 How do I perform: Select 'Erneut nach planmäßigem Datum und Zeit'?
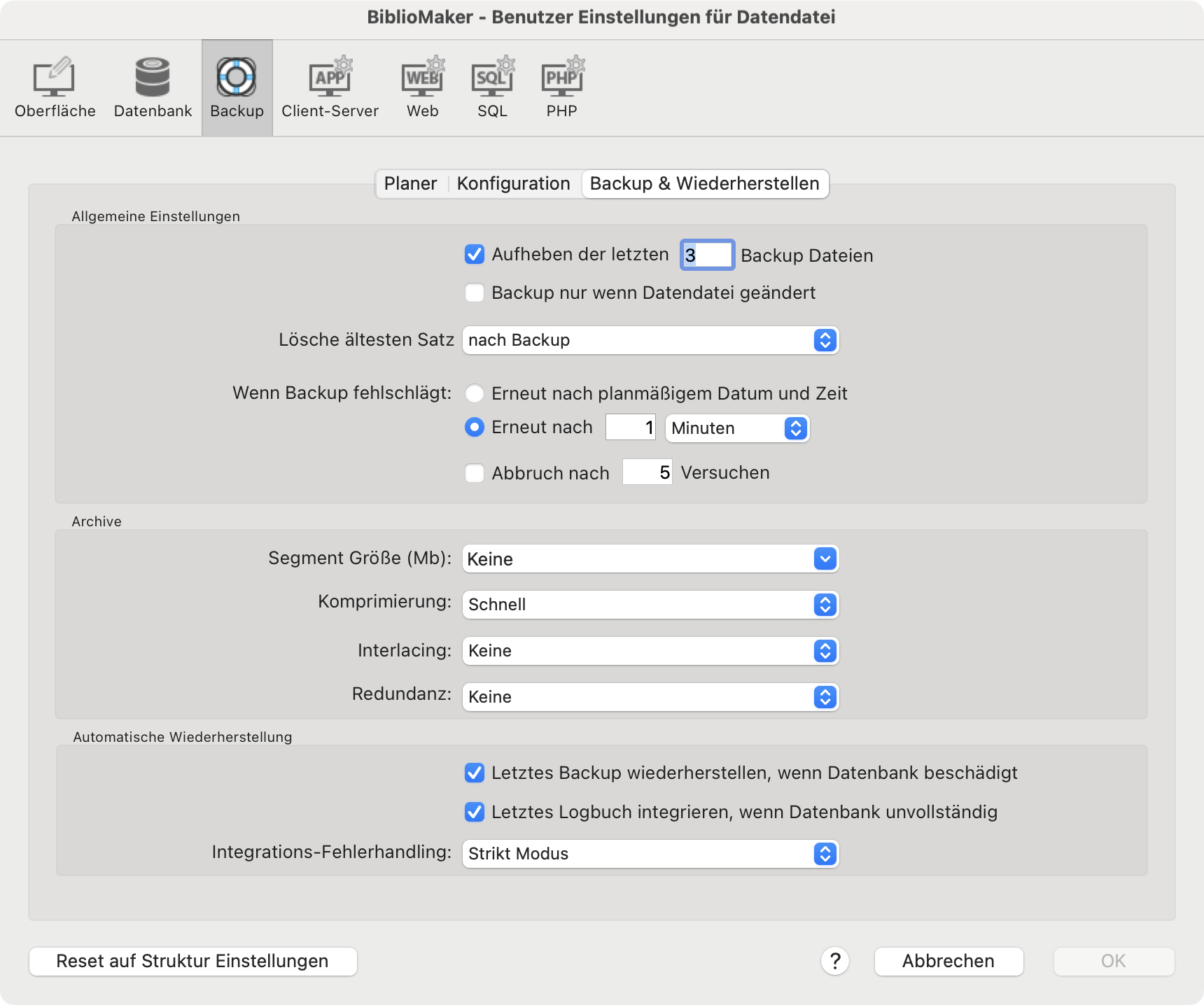tap(475, 393)
